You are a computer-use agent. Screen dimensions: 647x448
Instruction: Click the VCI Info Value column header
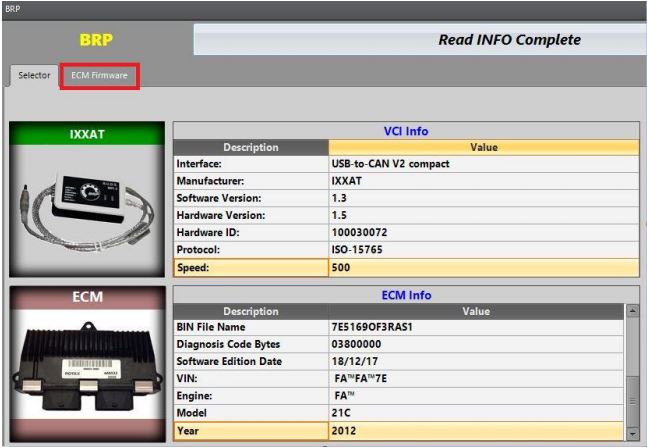coord(483,147)
